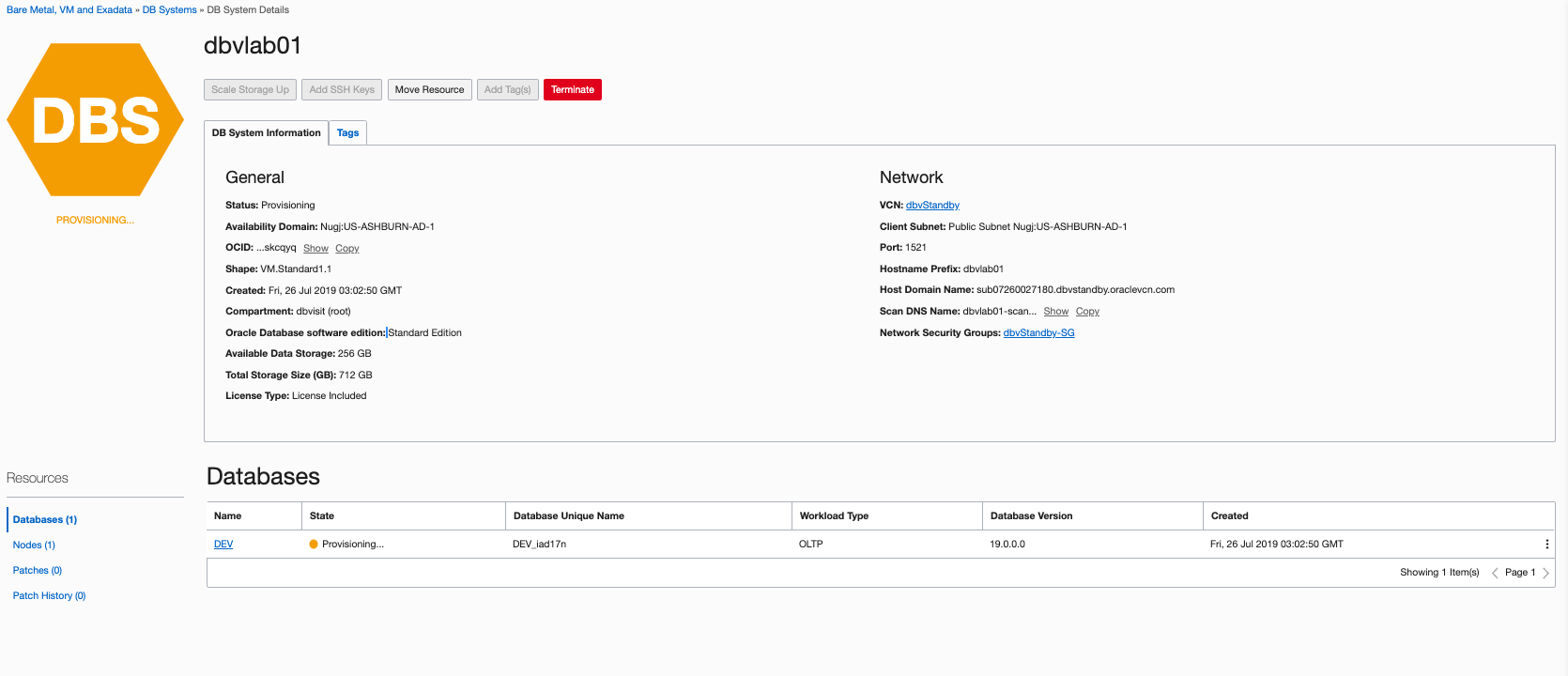The height and width of the screenshot is (676, 1568).
Task: Click the Port 1521 value
Action: [x=915, y=248]
